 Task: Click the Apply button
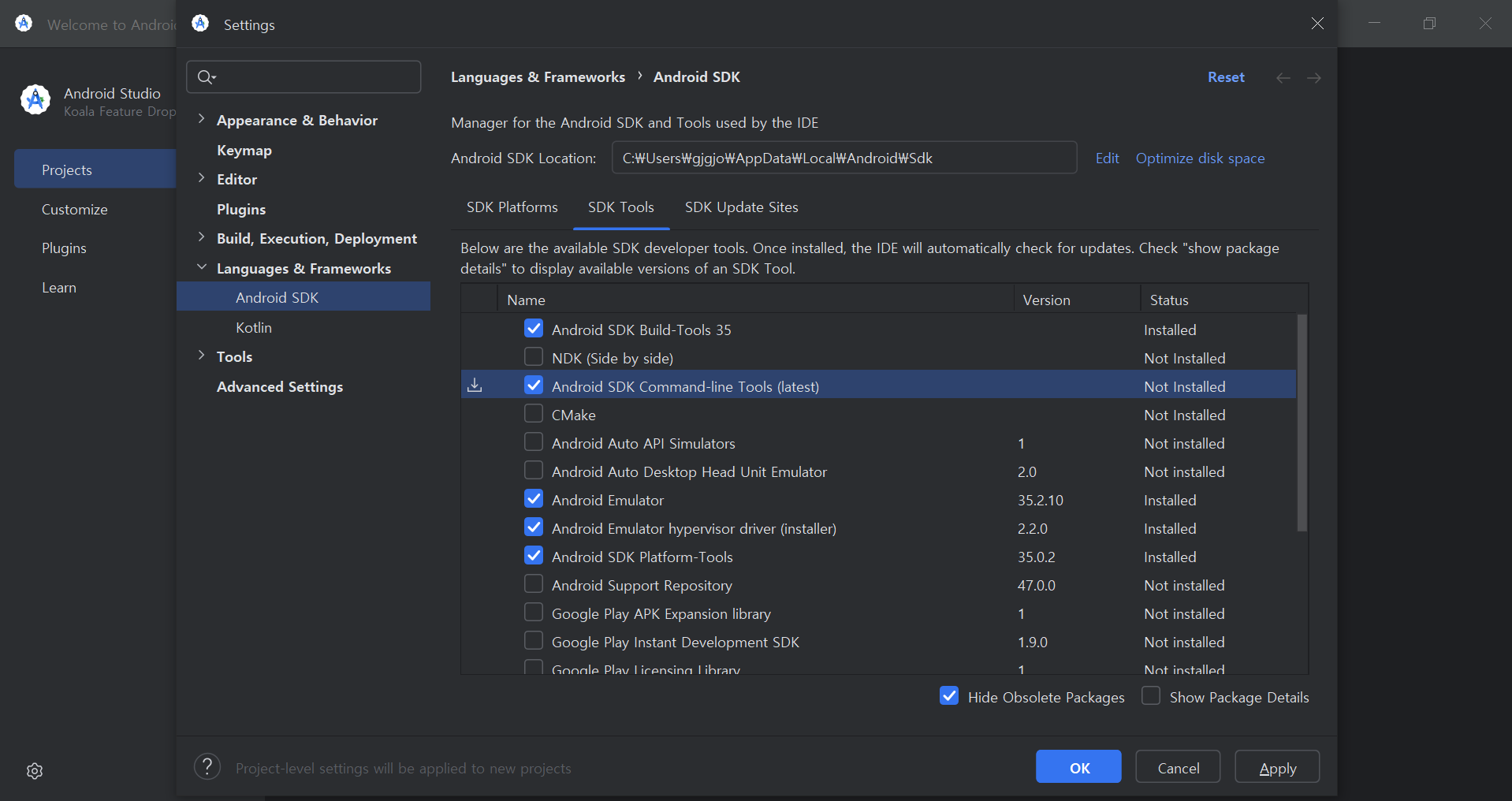[x=1277, y=767]
